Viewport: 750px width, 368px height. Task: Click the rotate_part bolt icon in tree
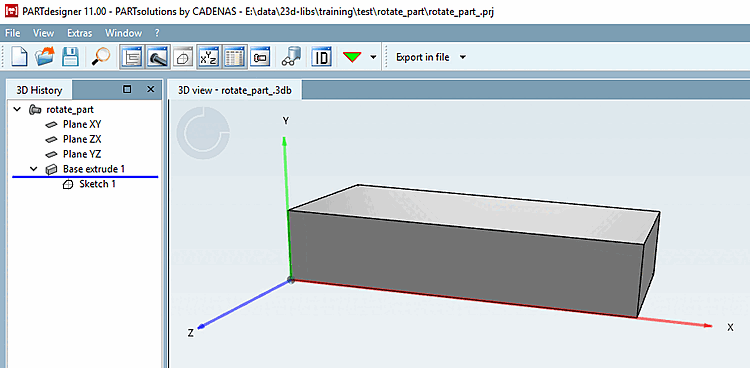(x=35, y=110)
